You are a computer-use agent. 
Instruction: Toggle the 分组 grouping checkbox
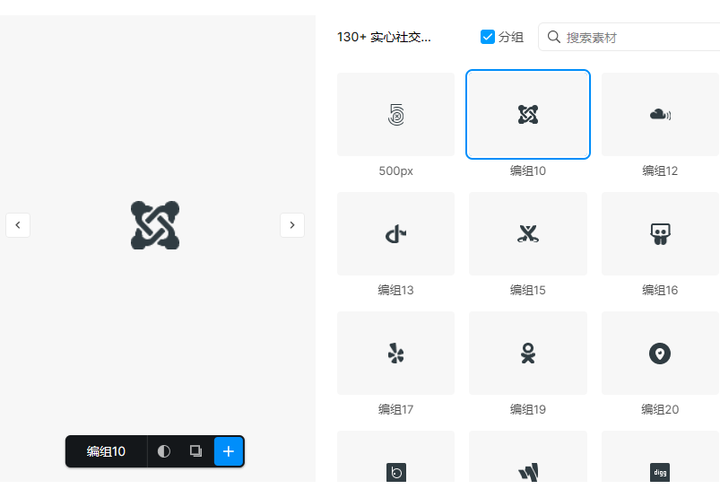click(x=487, y=37)
